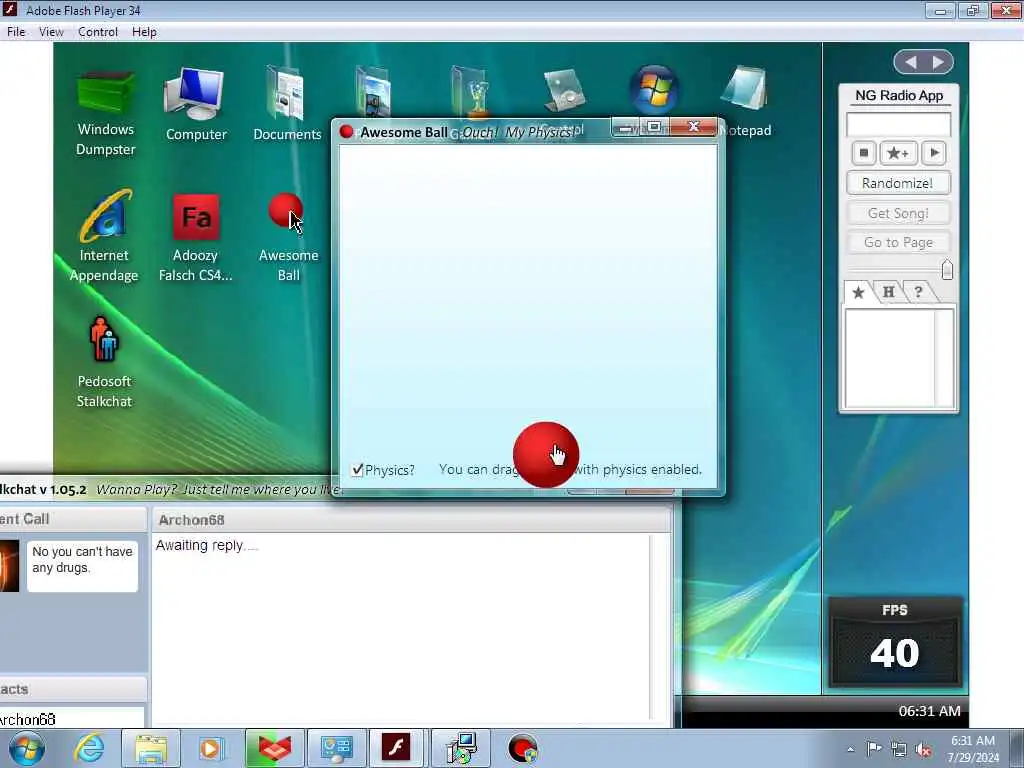Viewport: 1024px width, 768px height.
Task: Click the FPS counter widget
Action: (x=895, y=641)
